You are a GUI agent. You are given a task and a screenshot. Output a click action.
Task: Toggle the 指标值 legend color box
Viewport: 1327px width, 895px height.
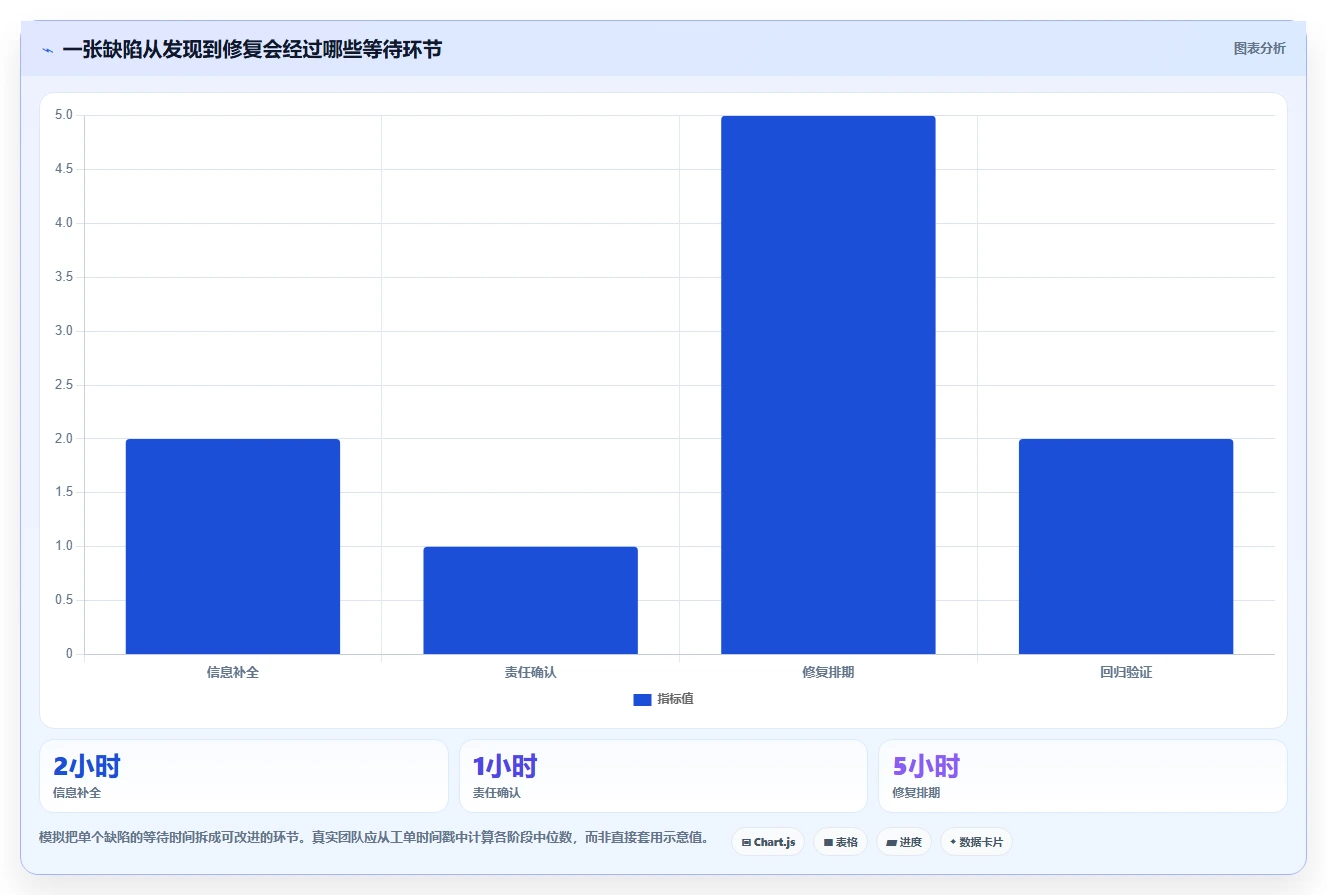tap(642, 700)
